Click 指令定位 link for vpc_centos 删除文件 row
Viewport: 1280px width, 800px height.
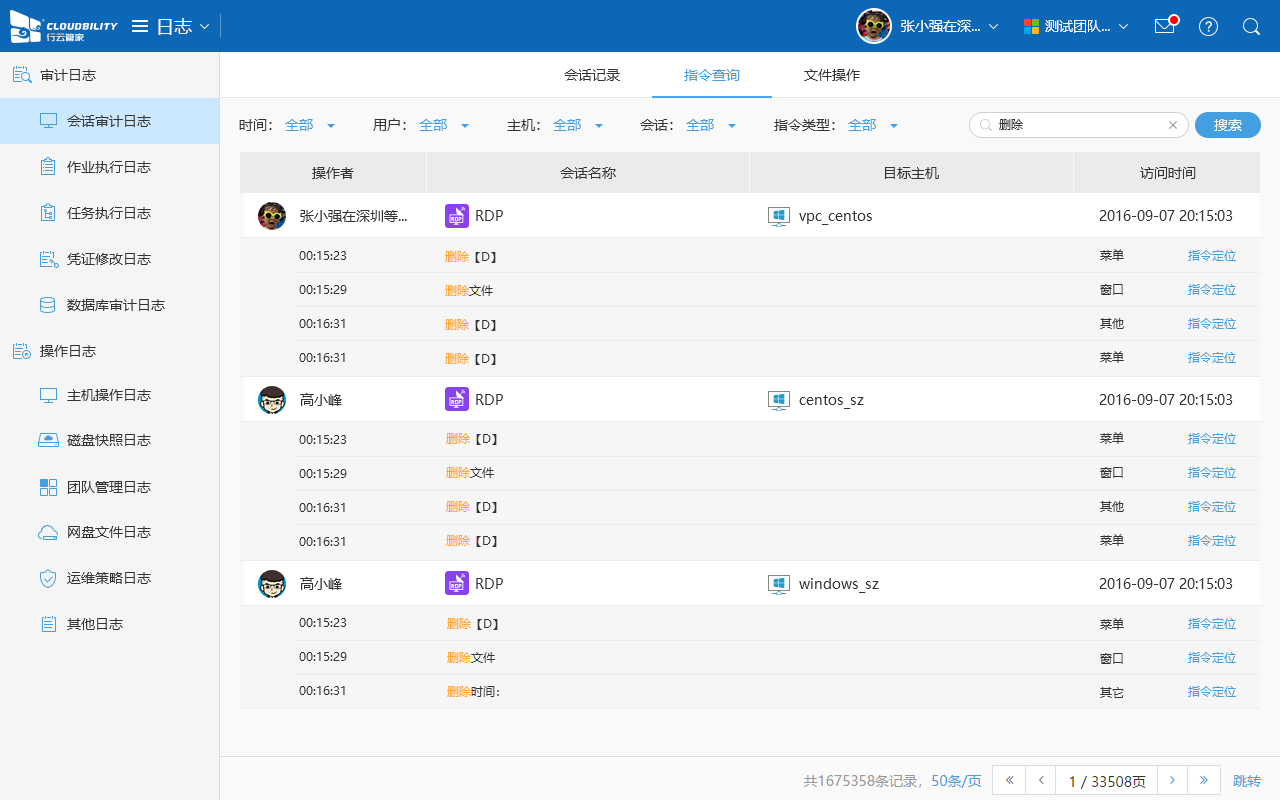(1211, 290)
